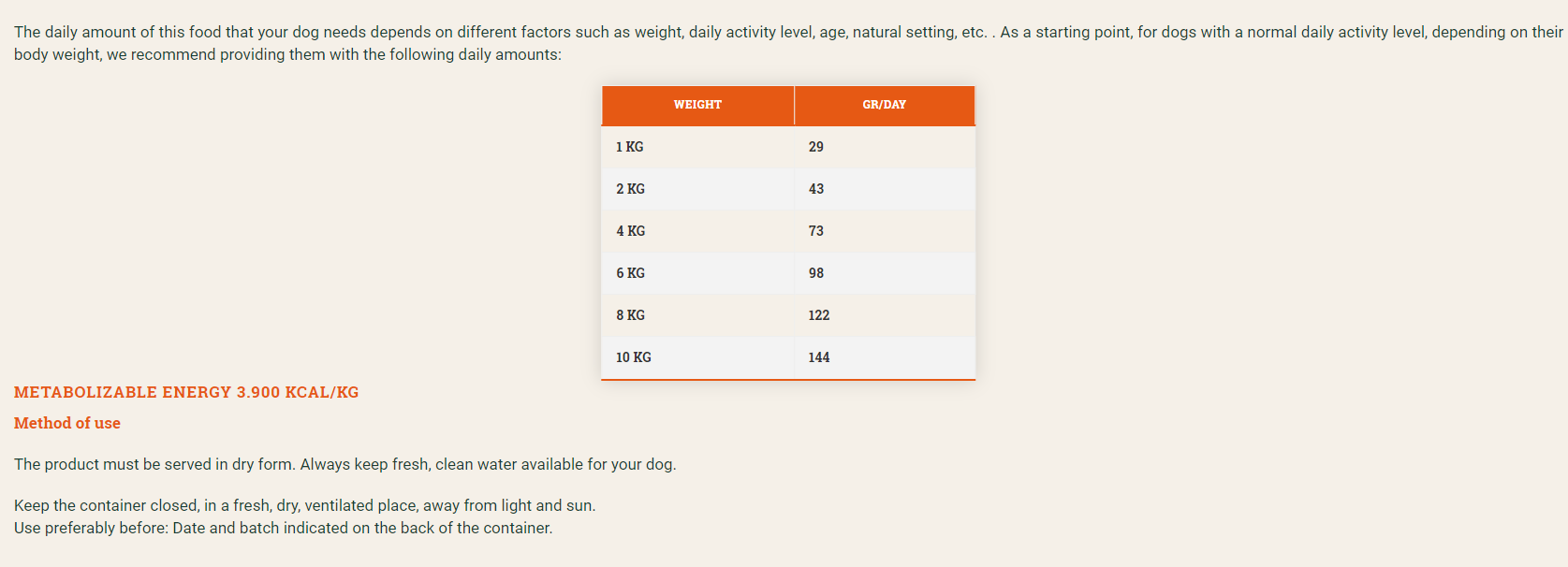Click the Use preferably before line

coord(283,528)
